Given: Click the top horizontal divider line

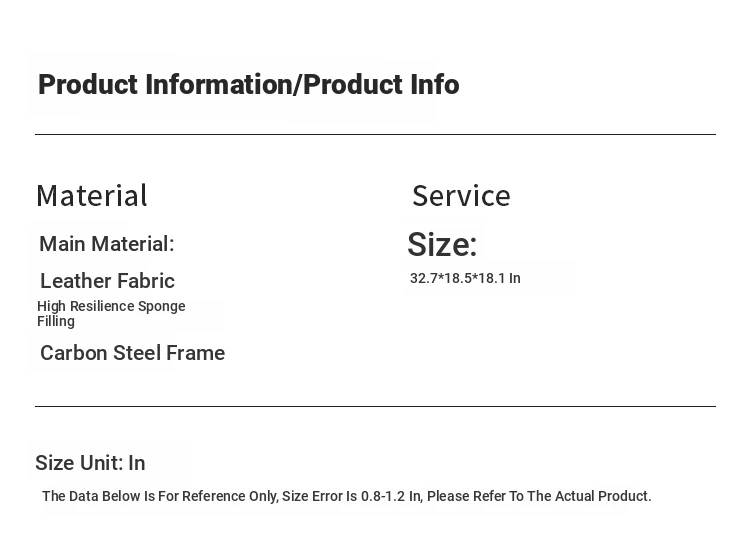Looking at the screenshot, I should click(x=375, y=134).
